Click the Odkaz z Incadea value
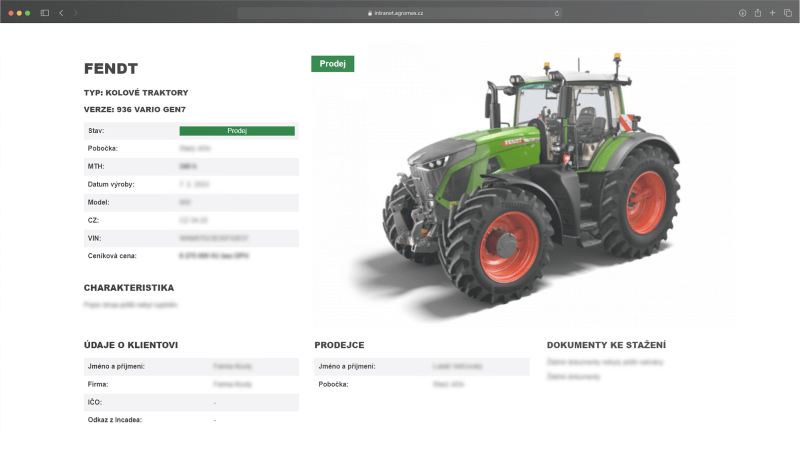 pos(215,420)
